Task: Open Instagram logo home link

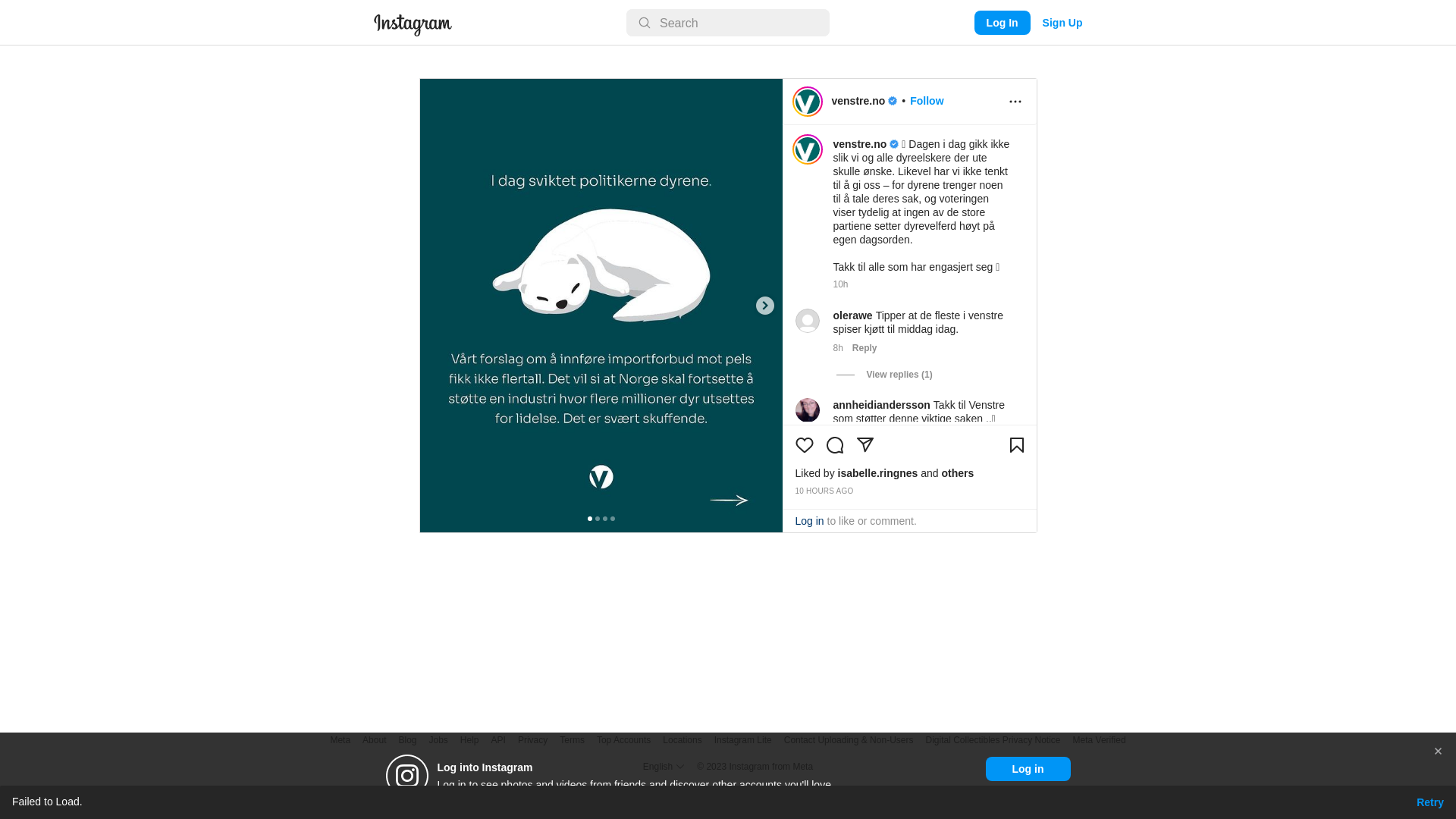Action: click(x=413, y=24)
